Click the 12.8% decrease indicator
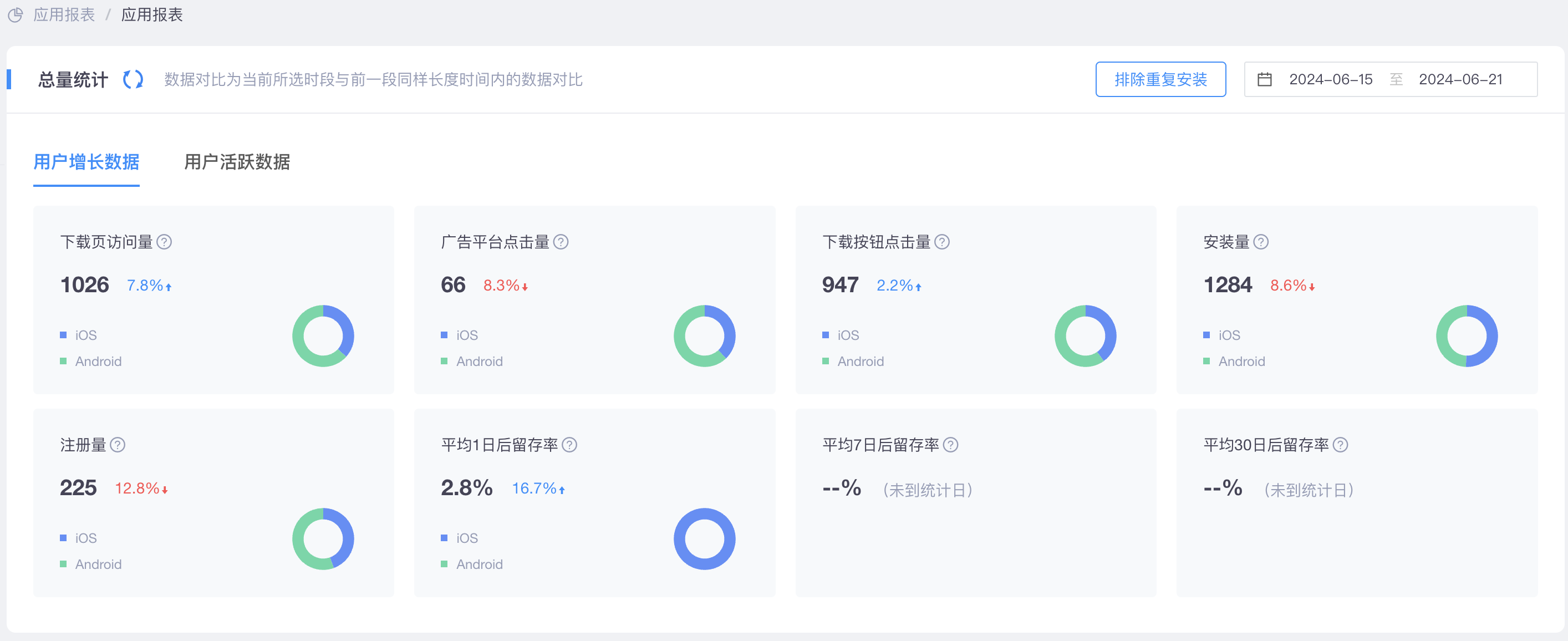Image resolution: width=1568 pixels, height=641 pixels. point(141,487)
